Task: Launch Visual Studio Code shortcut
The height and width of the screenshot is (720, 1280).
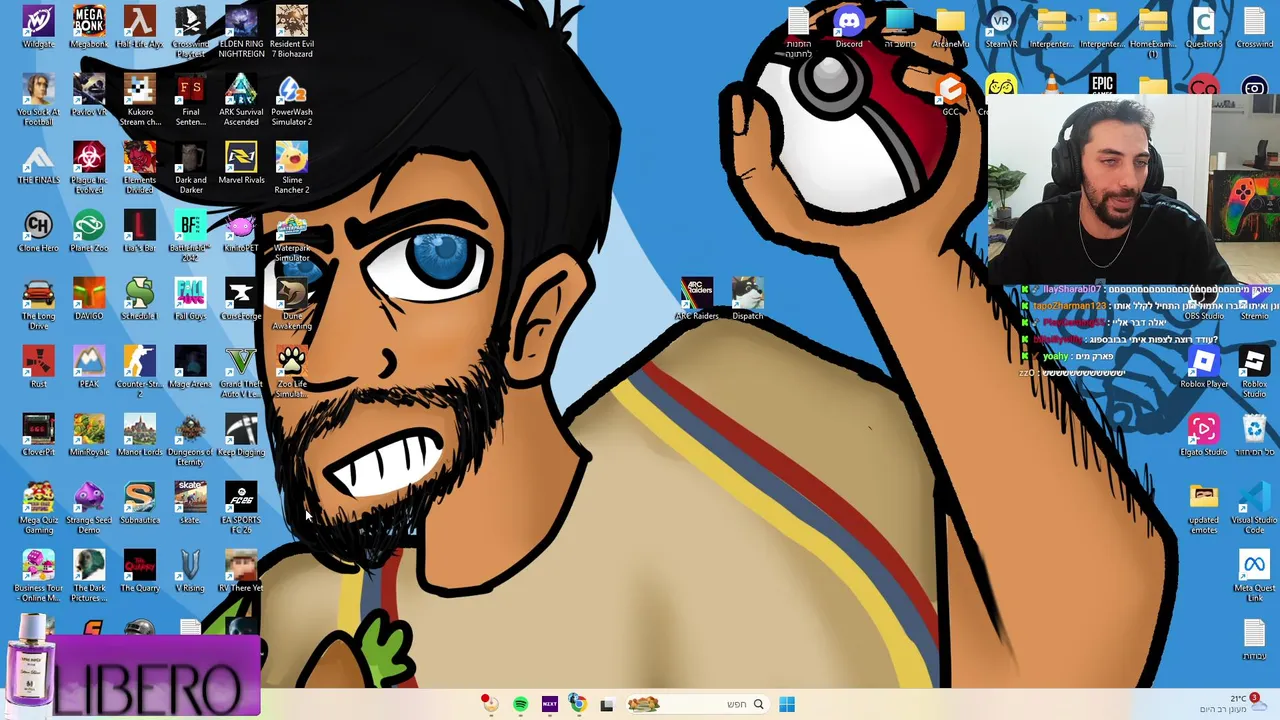Action: coord(1254,507)
